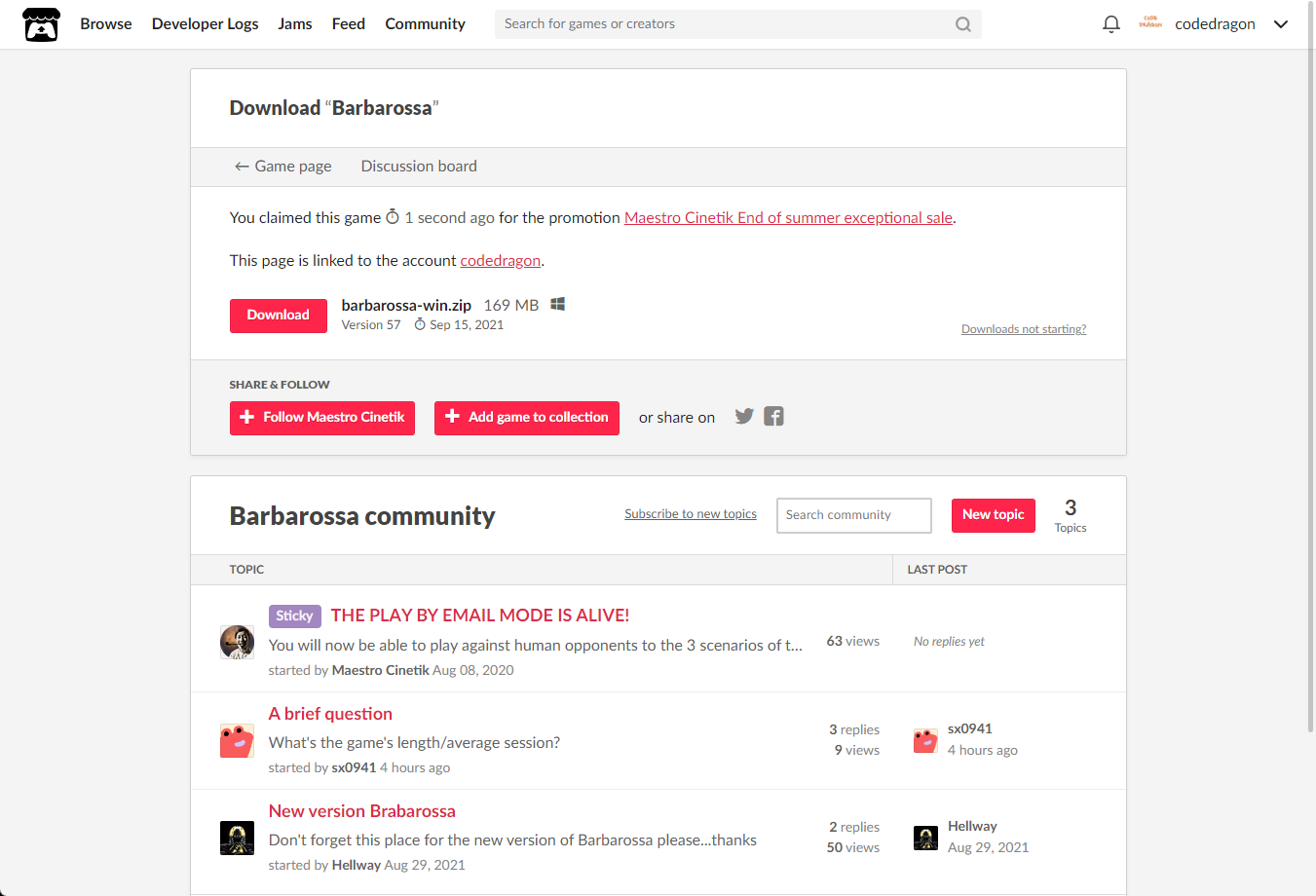The height and width of the screenshot is (896, 1316).
Task: Click Hellway's small avatar in Last Post column
Action: click(925, 838)
